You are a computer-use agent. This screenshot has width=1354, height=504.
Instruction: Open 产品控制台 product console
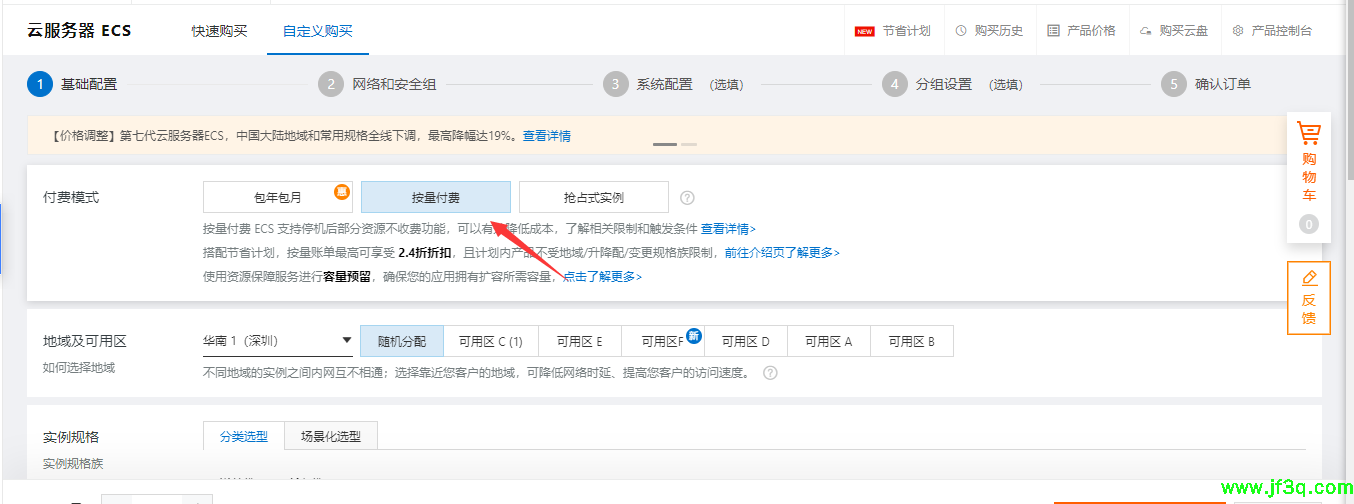point(1272,31)
